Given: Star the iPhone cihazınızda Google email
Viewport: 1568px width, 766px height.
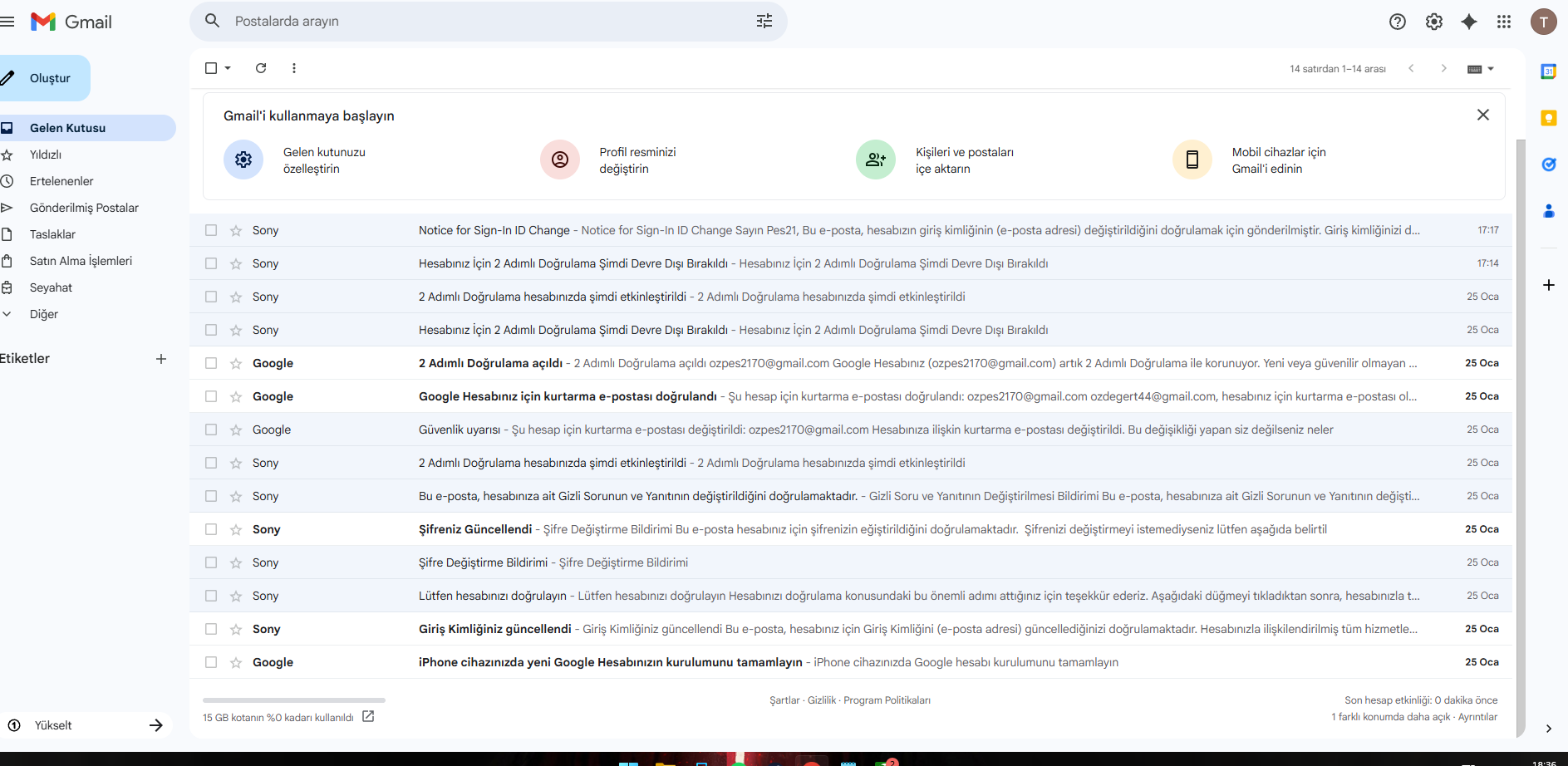Looking at the screenshot, I should click(236, 662).
